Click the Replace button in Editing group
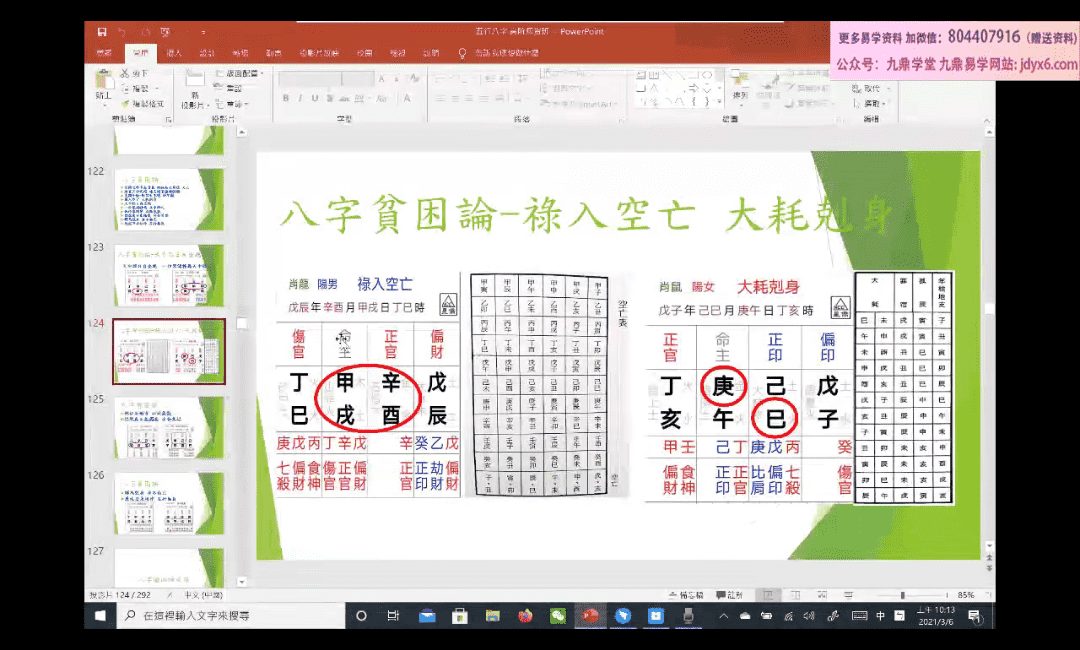1080x650 pixels. click(x=872, y=88)
